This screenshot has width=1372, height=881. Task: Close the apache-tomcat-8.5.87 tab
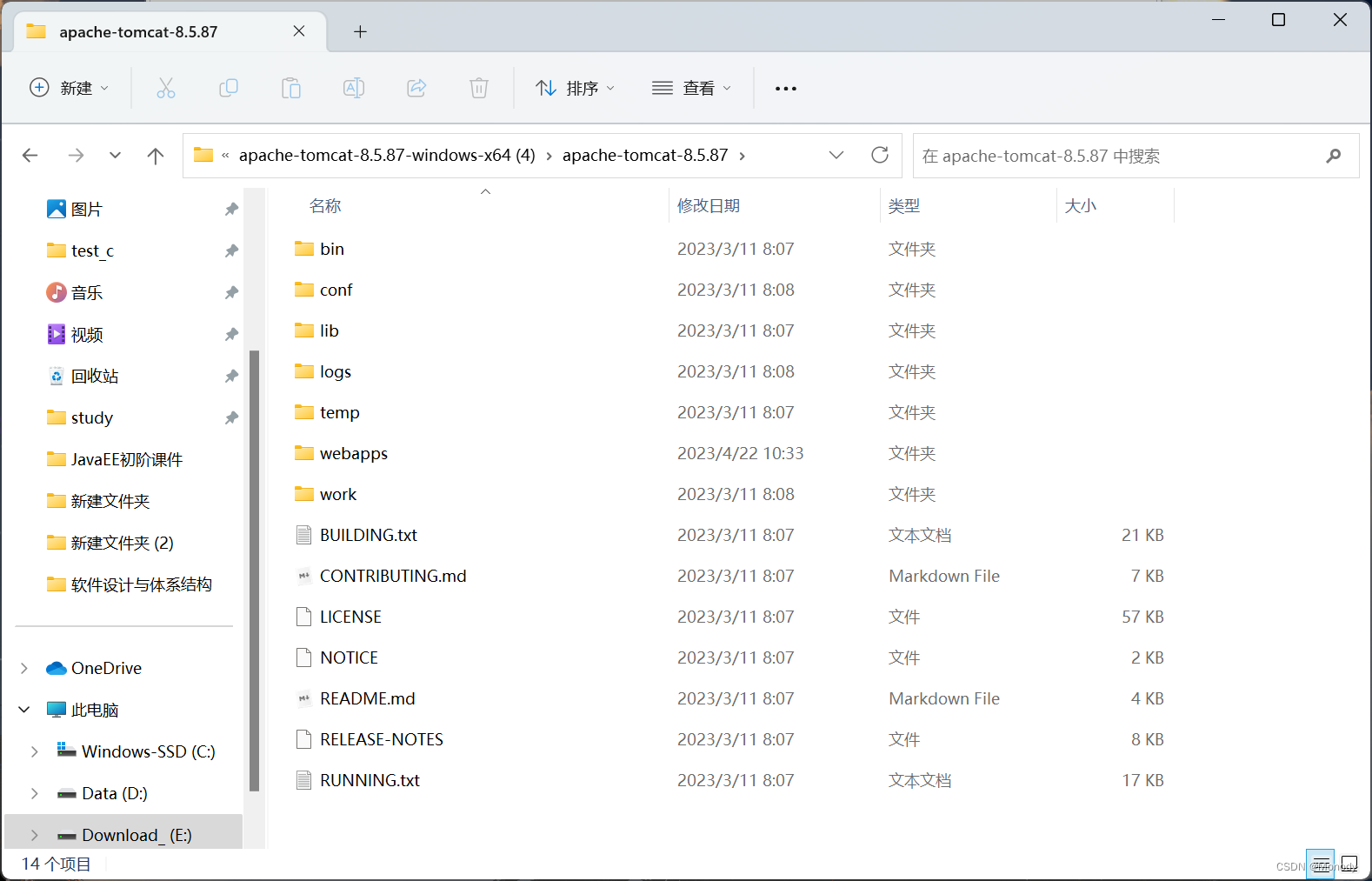(x=299, y=31)
